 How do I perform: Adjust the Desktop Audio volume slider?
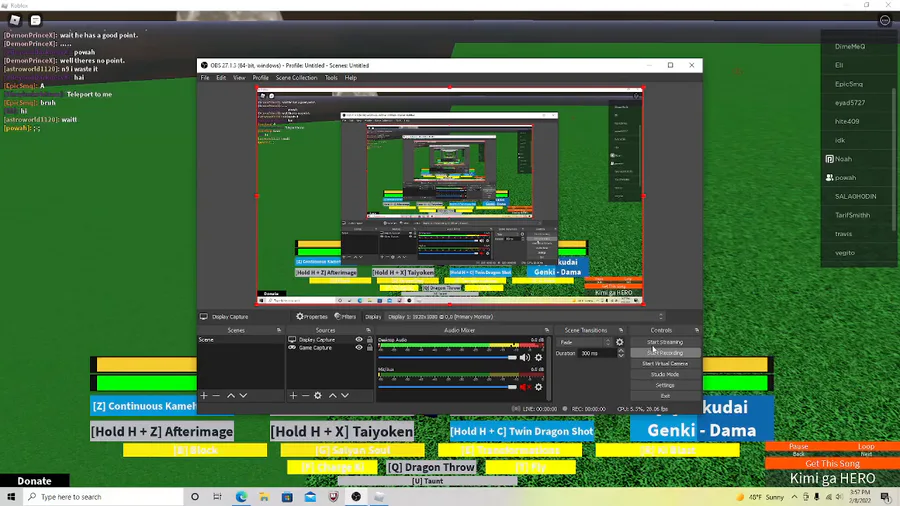pyautogui.click(x=447, y=357)
